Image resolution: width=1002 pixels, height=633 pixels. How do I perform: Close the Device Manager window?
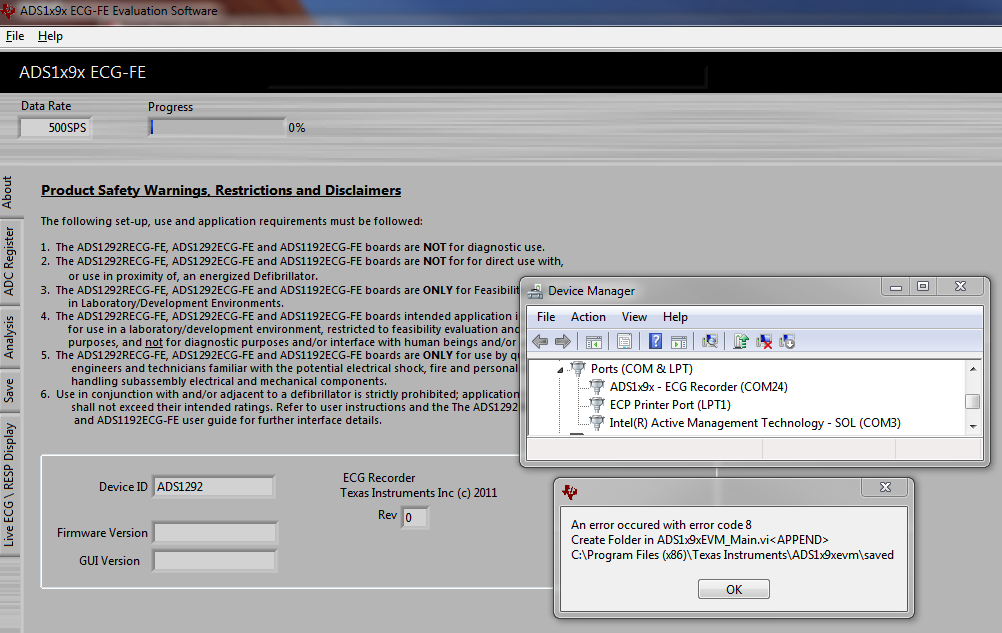point(960,286)
